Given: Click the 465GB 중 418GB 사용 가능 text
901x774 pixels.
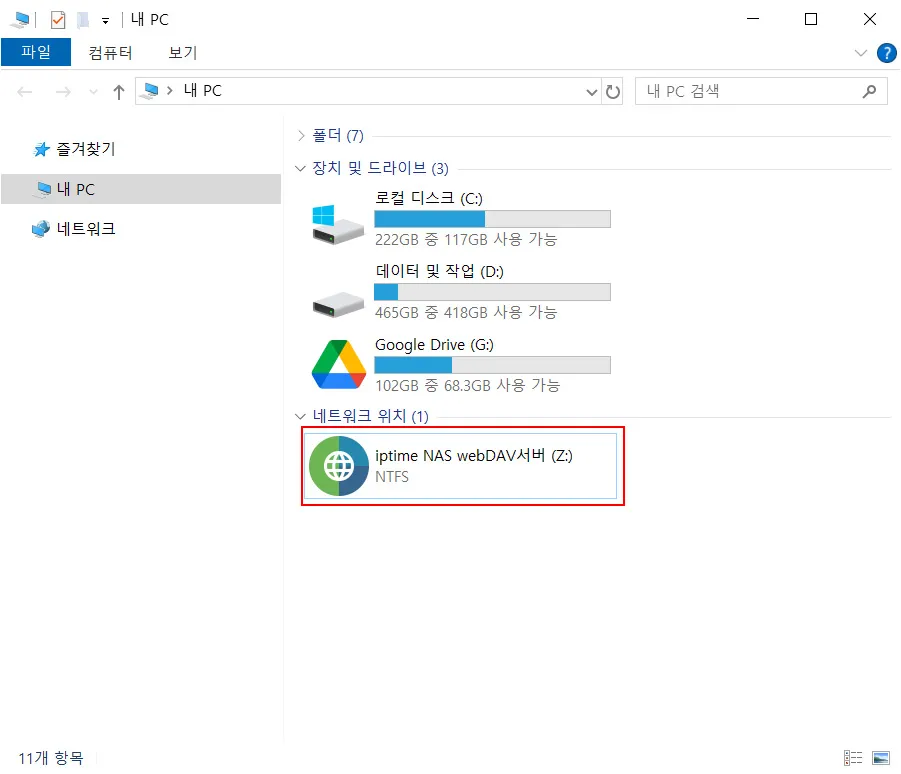Looking at the screenshot, I should (466, 313).
